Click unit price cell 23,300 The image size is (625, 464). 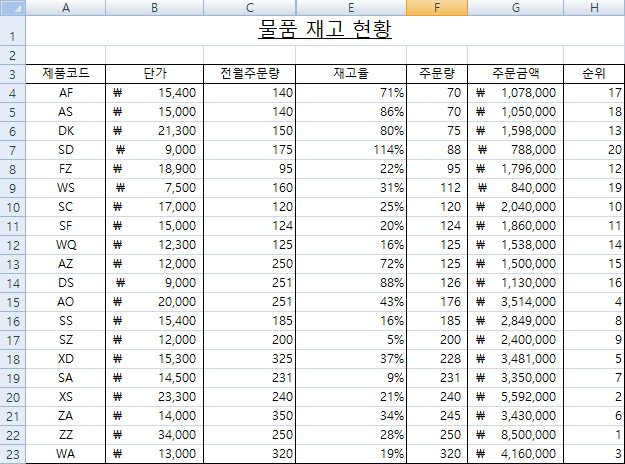click(155, 397)
